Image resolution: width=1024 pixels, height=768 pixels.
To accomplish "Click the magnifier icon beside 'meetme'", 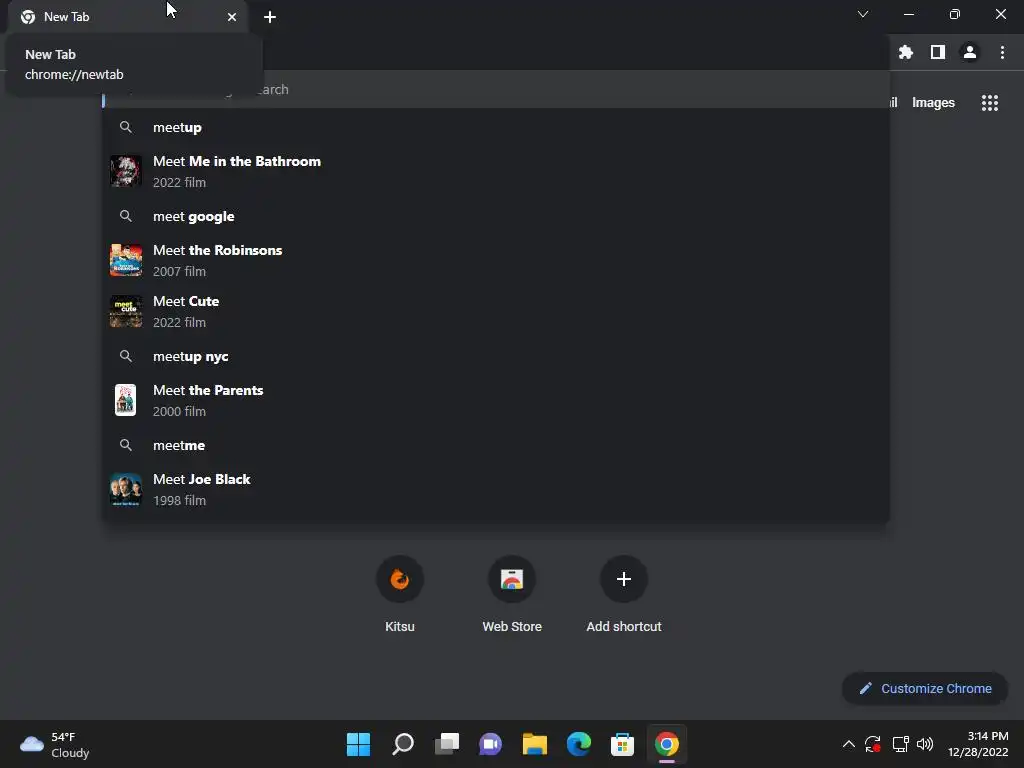I will (x=125, y=445).
